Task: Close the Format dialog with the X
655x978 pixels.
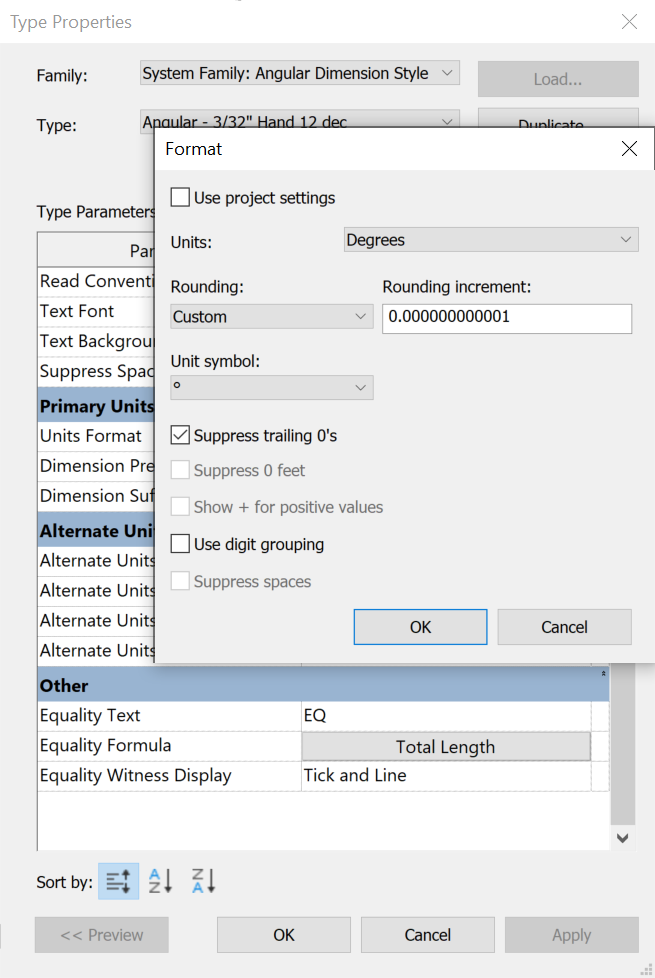Action: [629, 148]
